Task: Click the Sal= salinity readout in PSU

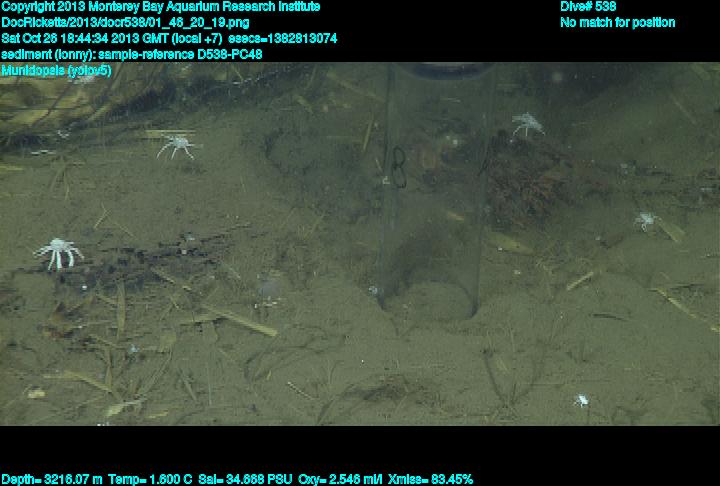Action: tap(245, 480)
